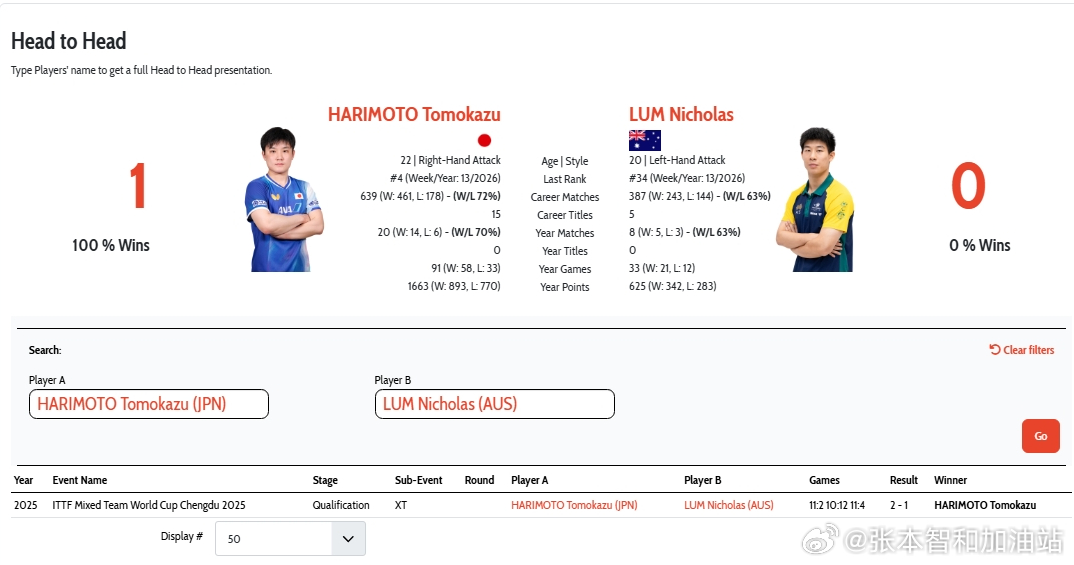Click the 'Age | Style' row label
This screenshot has height=565, width=1074.
[x=564, y=161]
